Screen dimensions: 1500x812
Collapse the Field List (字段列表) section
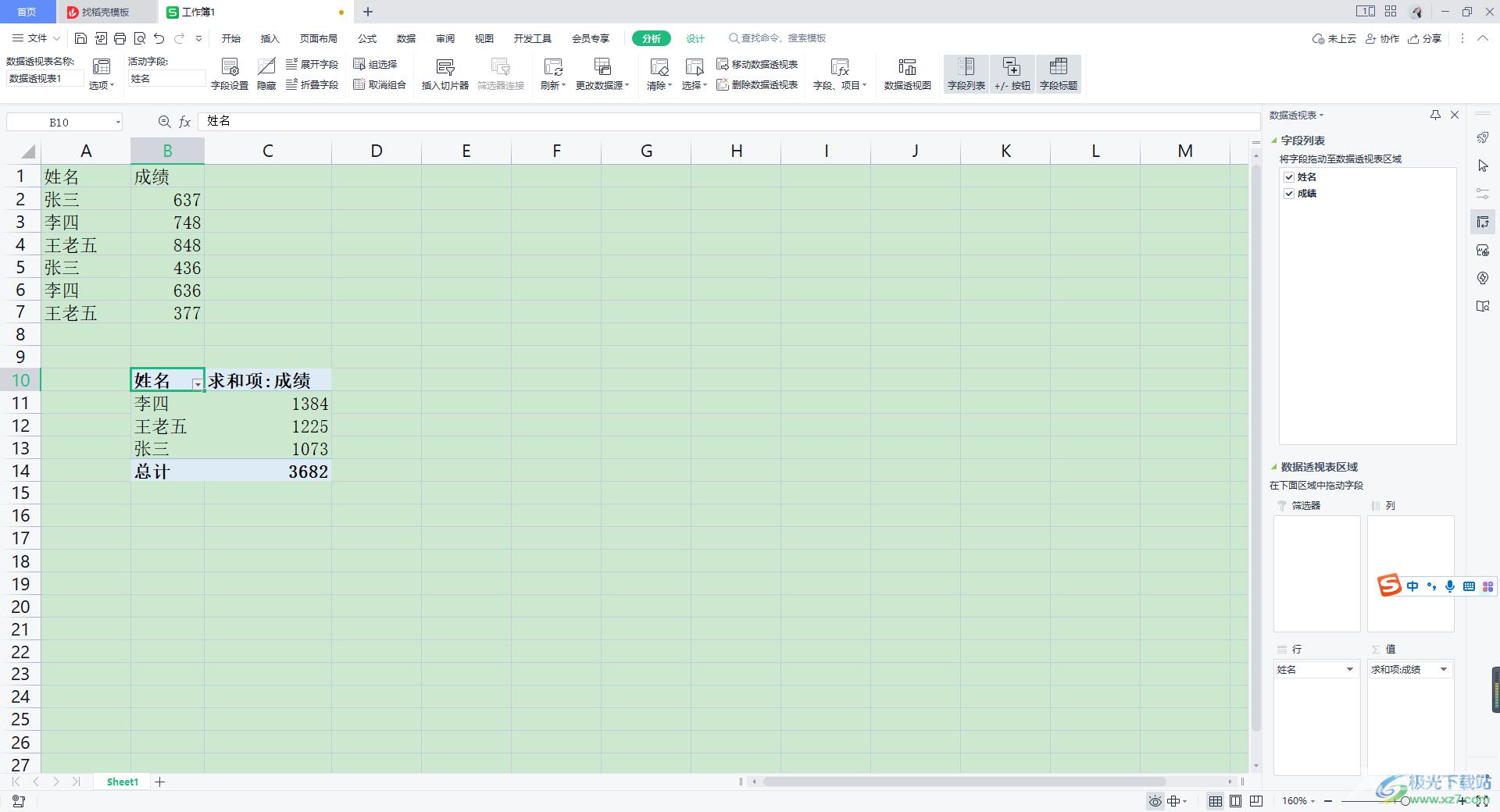pos(1274,141)
